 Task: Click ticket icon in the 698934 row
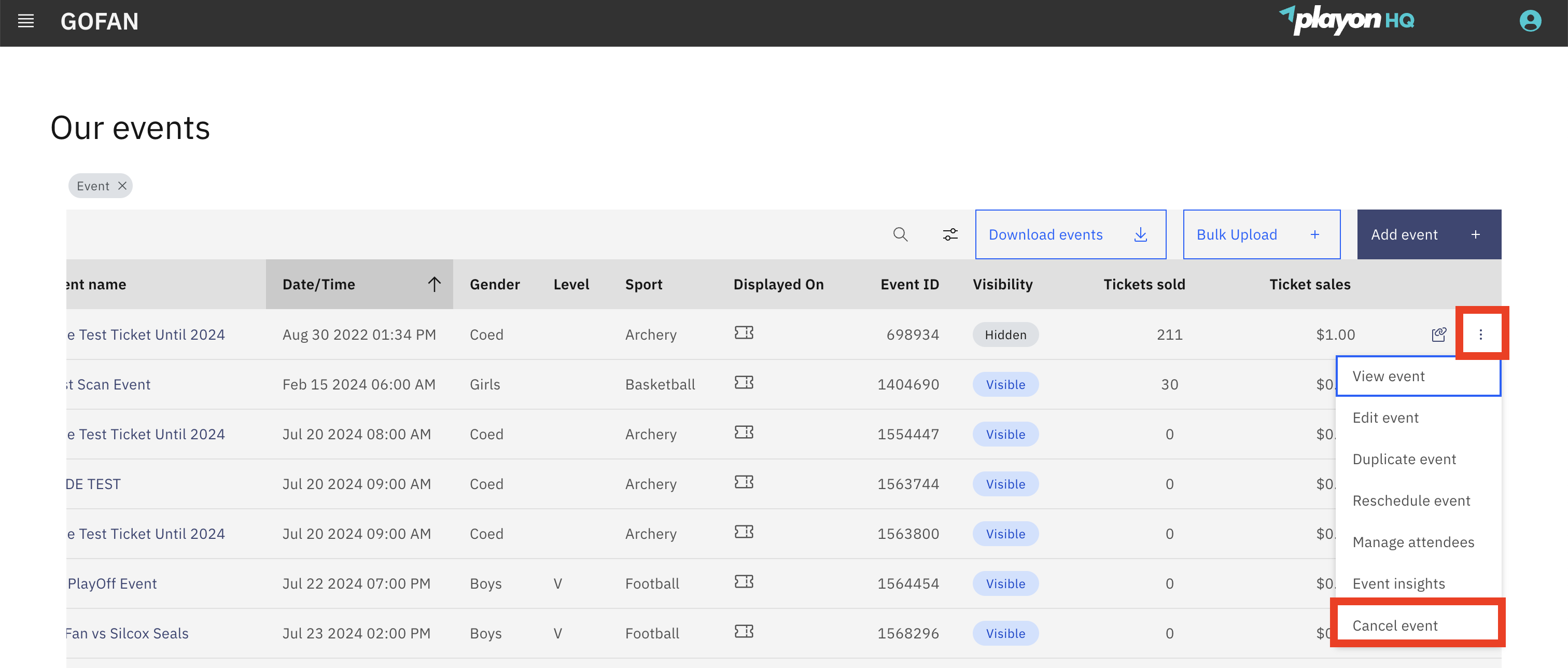744,332
